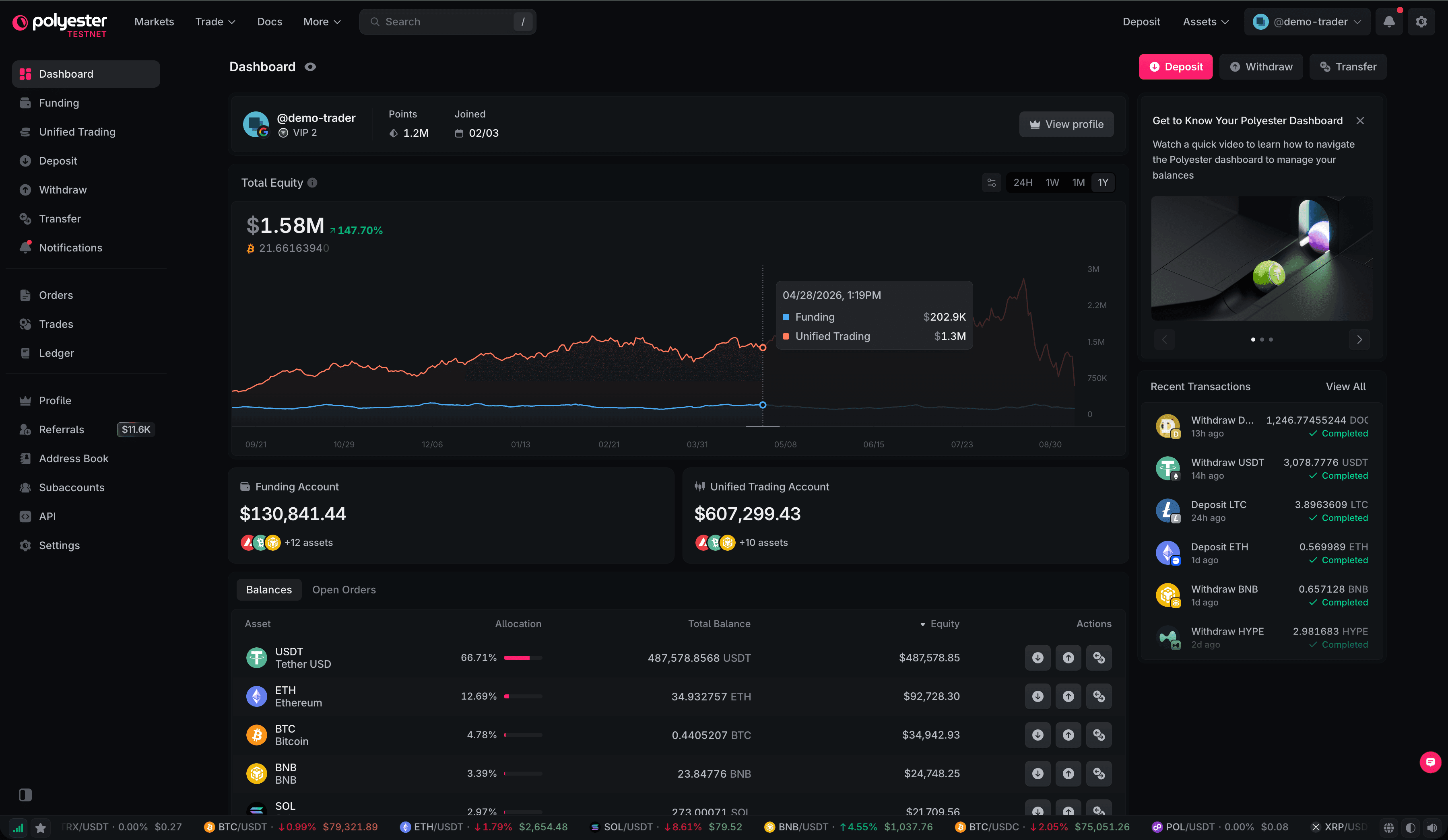
Task: Select the Balances tab
Action: tap(269, 590)
